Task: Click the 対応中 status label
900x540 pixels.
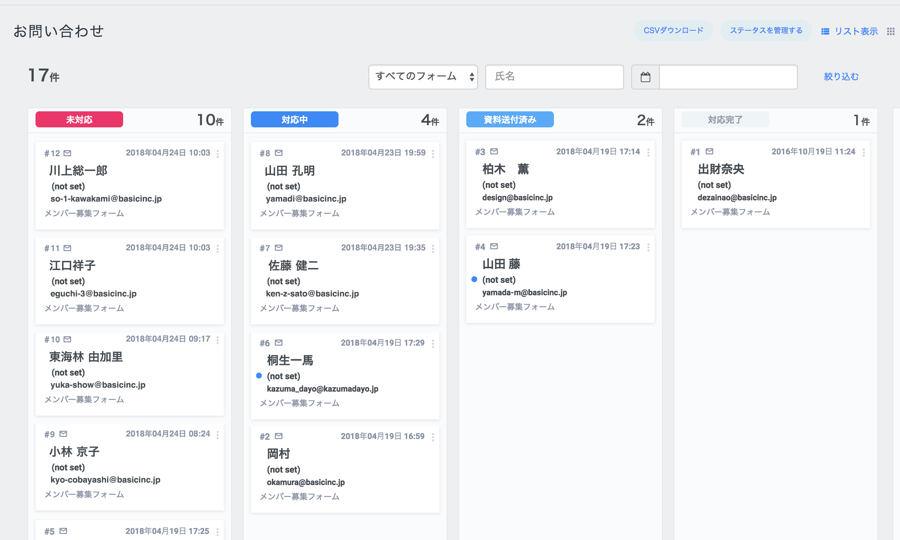Action: pos(294,120)
